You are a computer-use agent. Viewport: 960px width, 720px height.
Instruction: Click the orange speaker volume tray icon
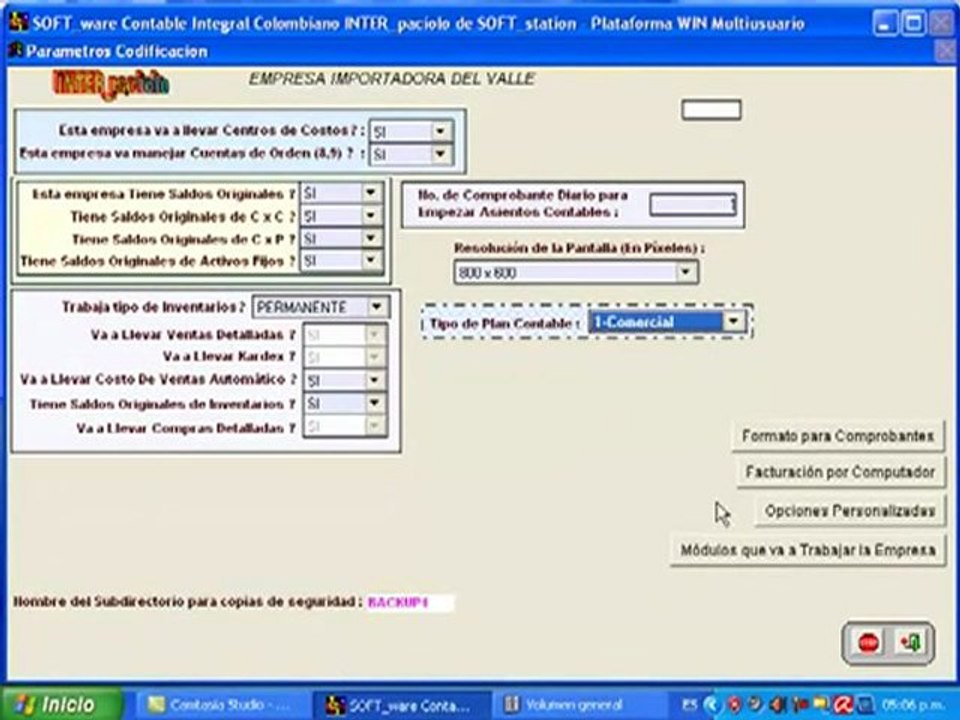[x=777, y=705]
